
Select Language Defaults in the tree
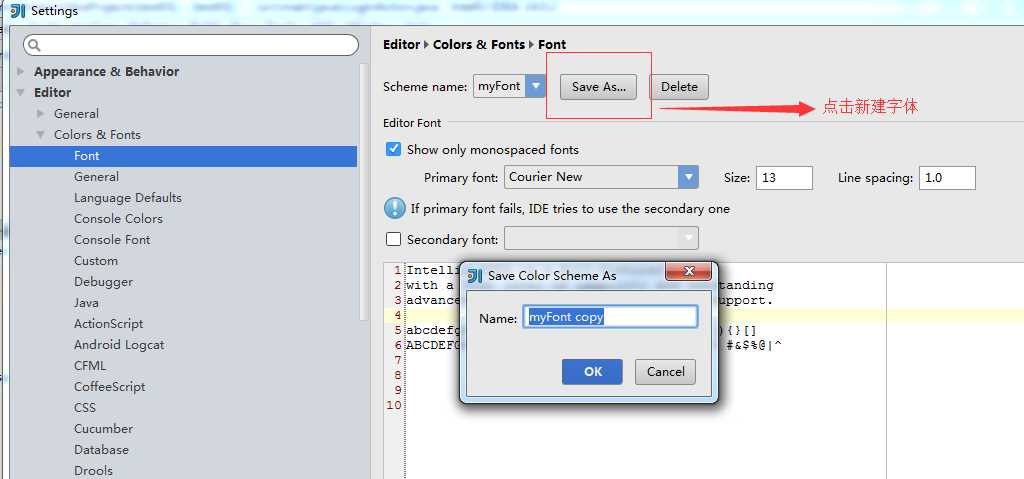click(x=127, y=197)
